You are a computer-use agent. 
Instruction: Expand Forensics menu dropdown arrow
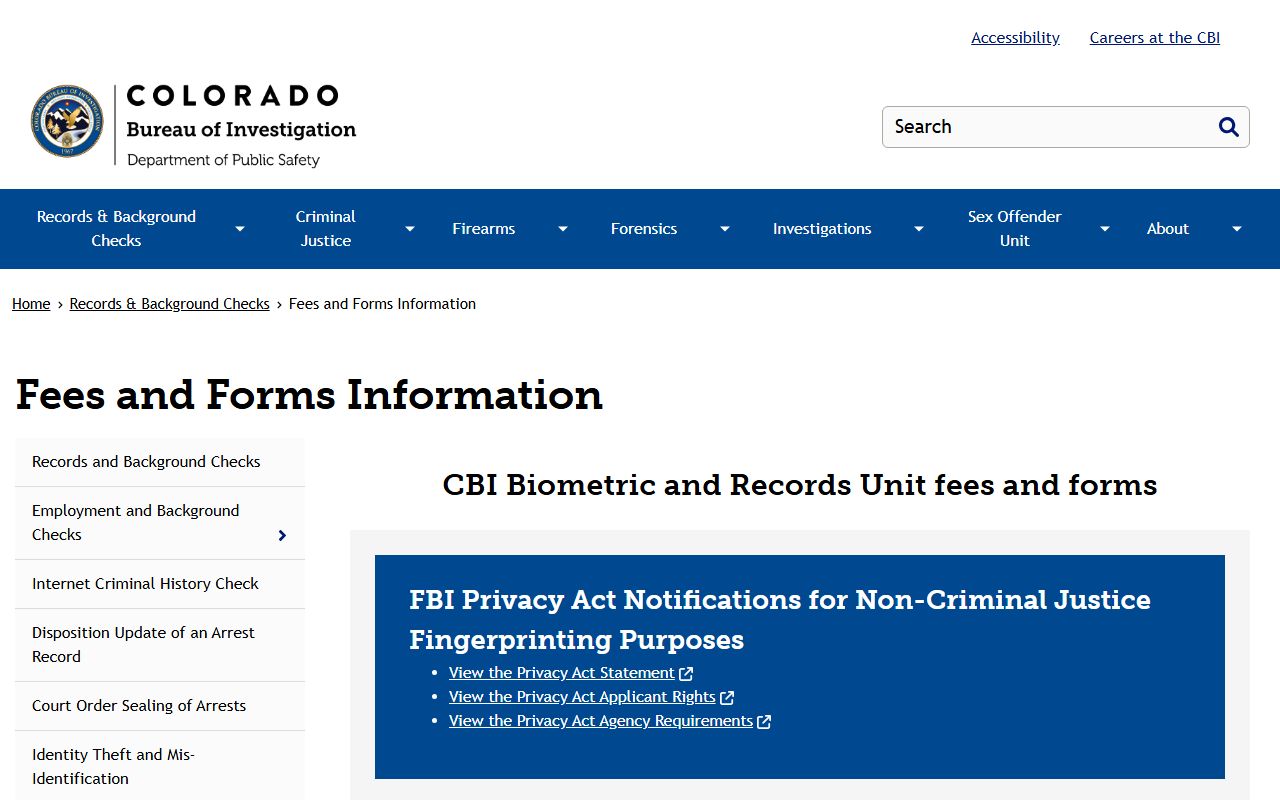coord(725,229)
